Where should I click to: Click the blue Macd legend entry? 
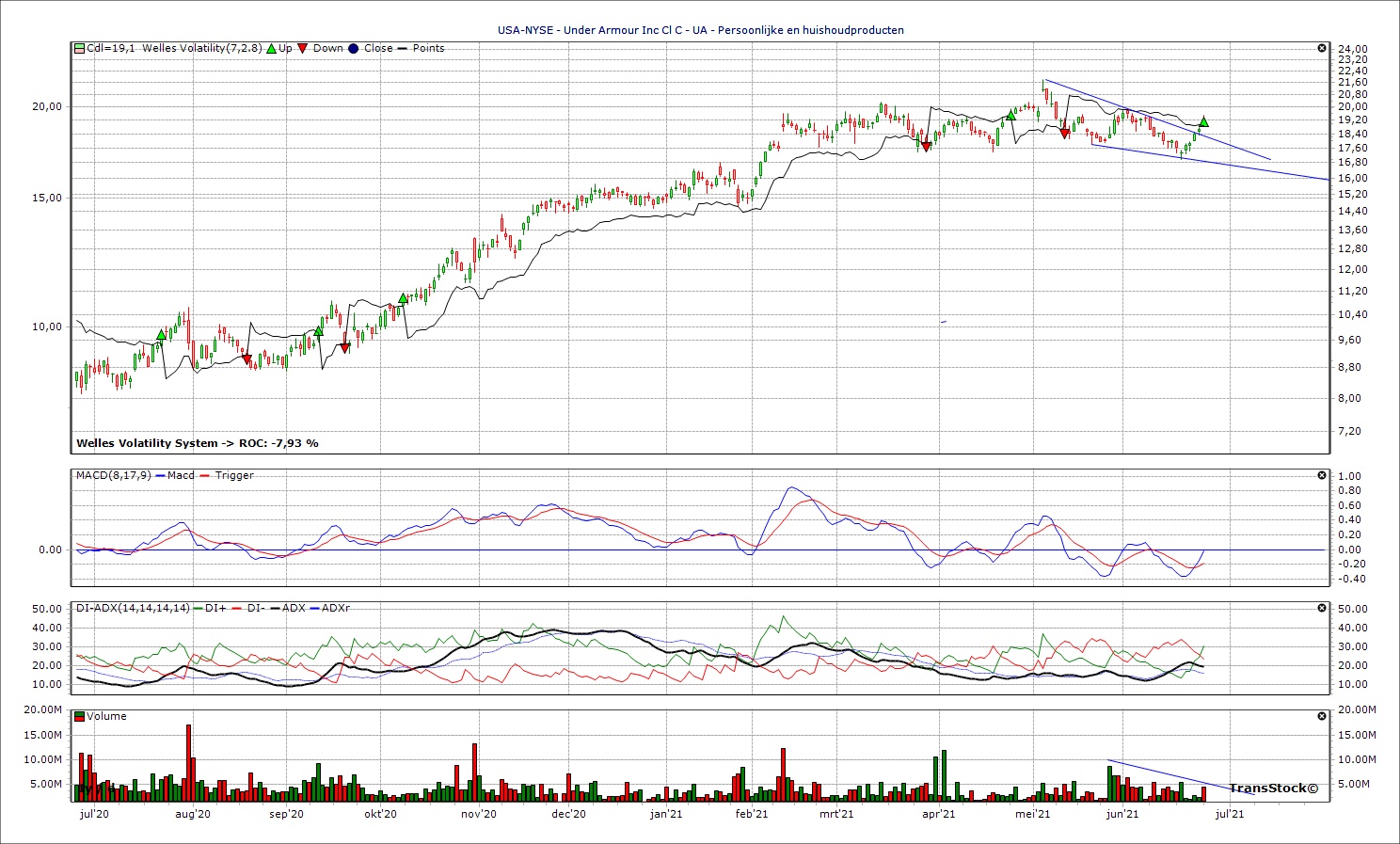point(174,475)
